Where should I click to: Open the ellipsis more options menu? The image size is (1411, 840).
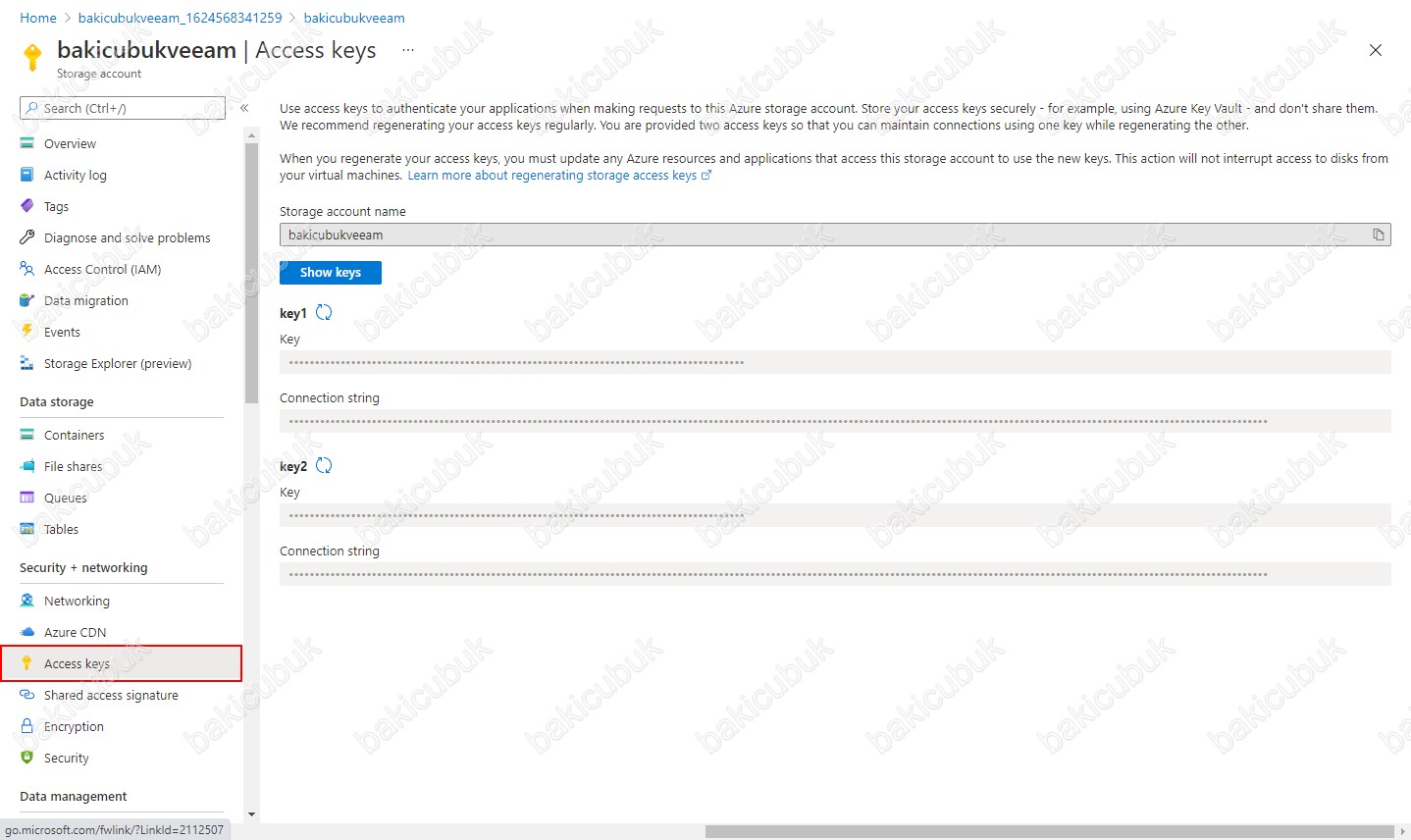pyautogui.click(x=407, y=49)
